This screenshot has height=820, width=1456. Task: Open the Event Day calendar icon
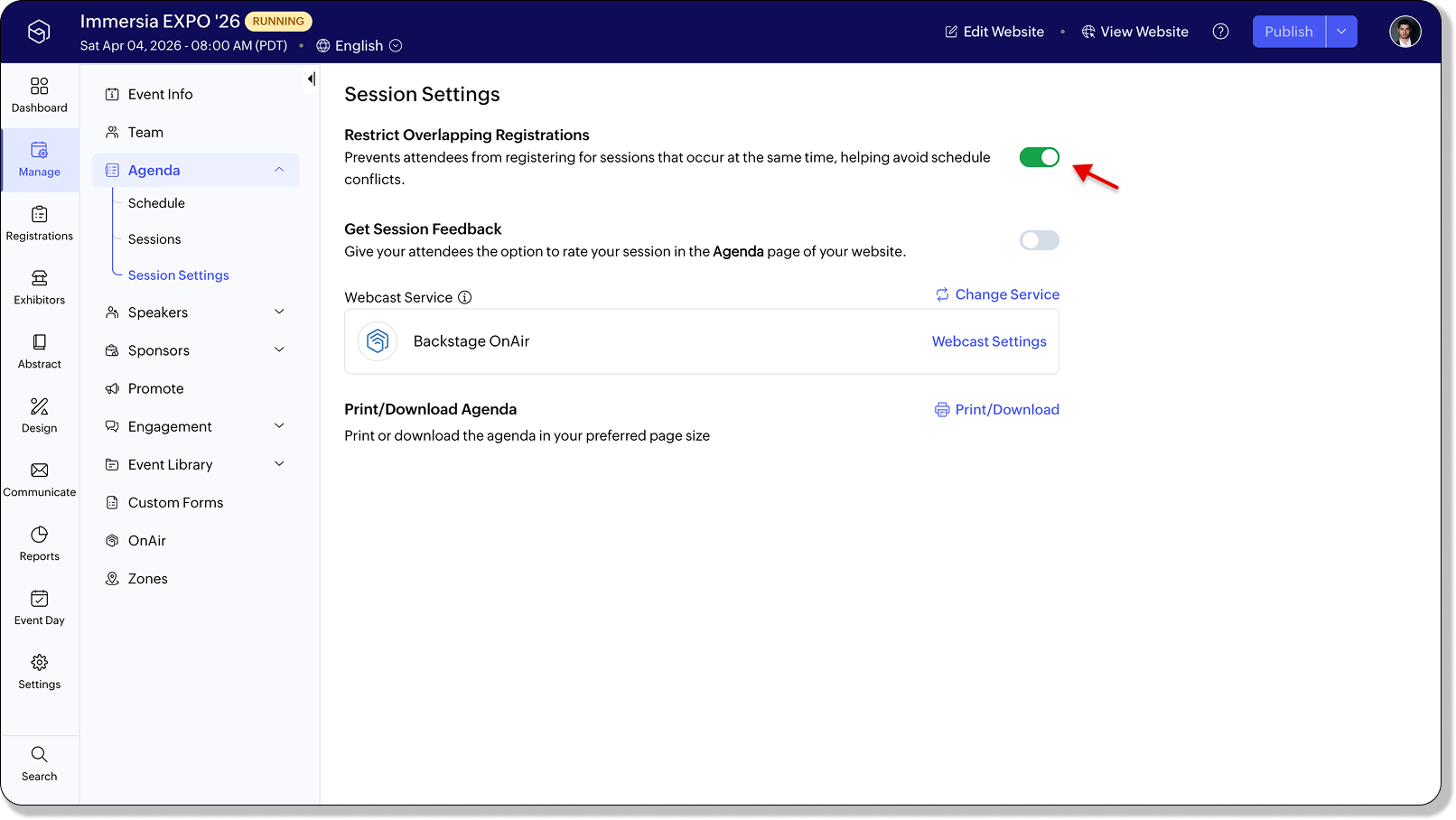39,599
